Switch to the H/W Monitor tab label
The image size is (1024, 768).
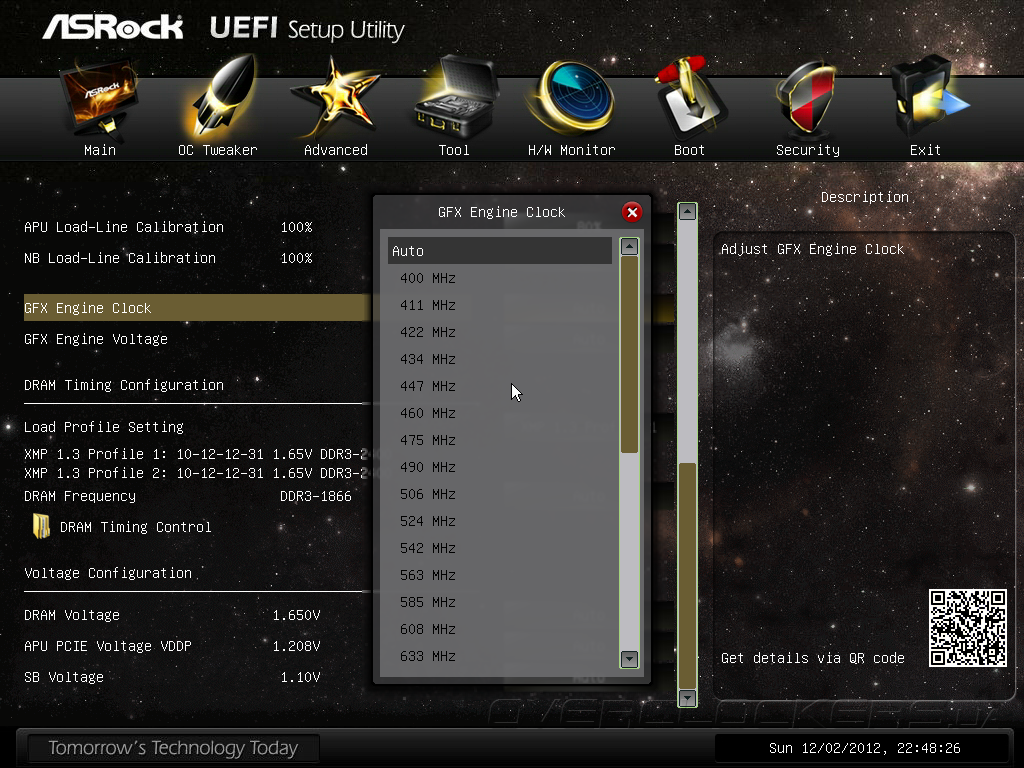click(571, 150)
